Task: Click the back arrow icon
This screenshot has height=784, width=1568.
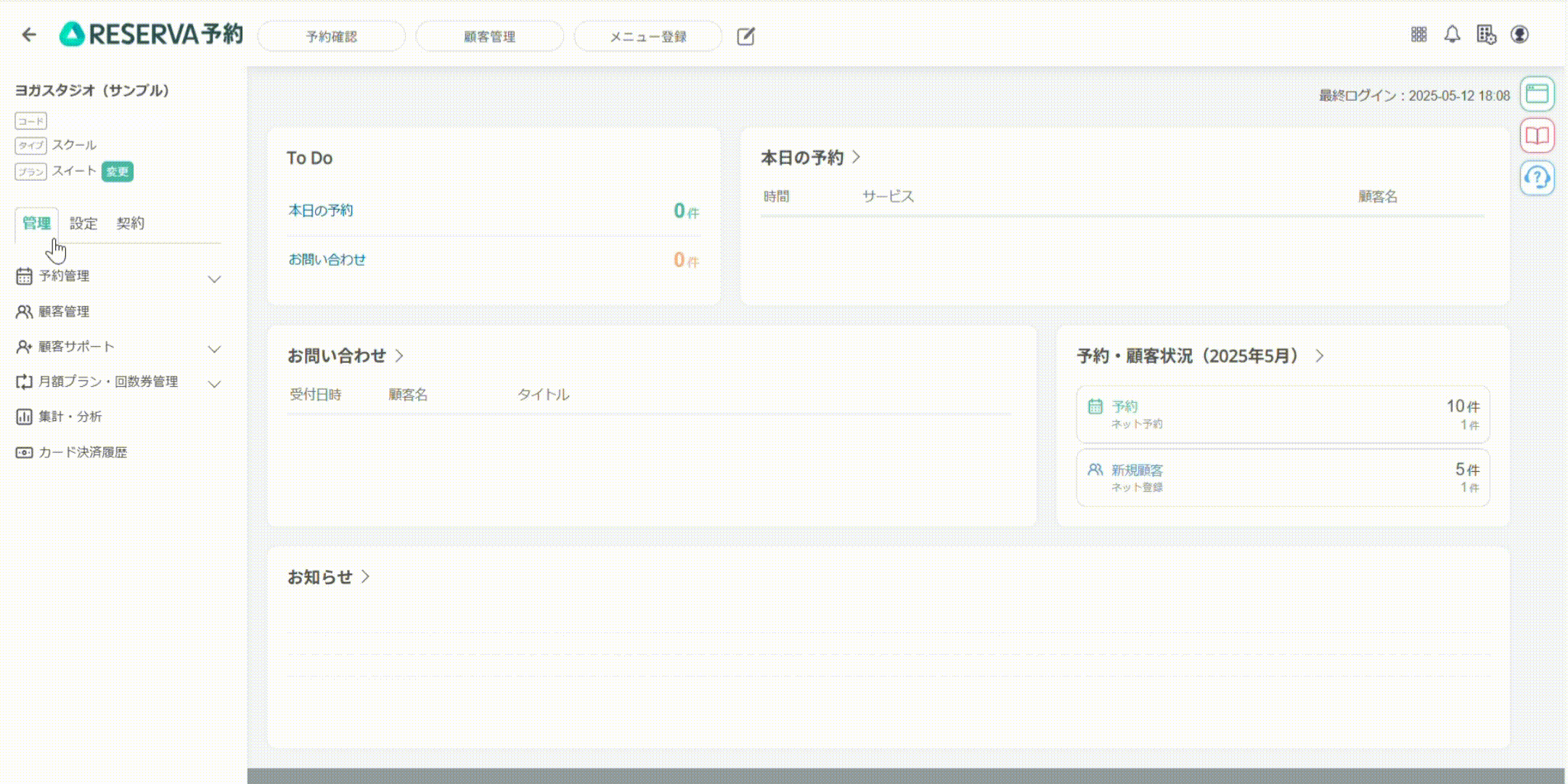Action: pos(29,34)
